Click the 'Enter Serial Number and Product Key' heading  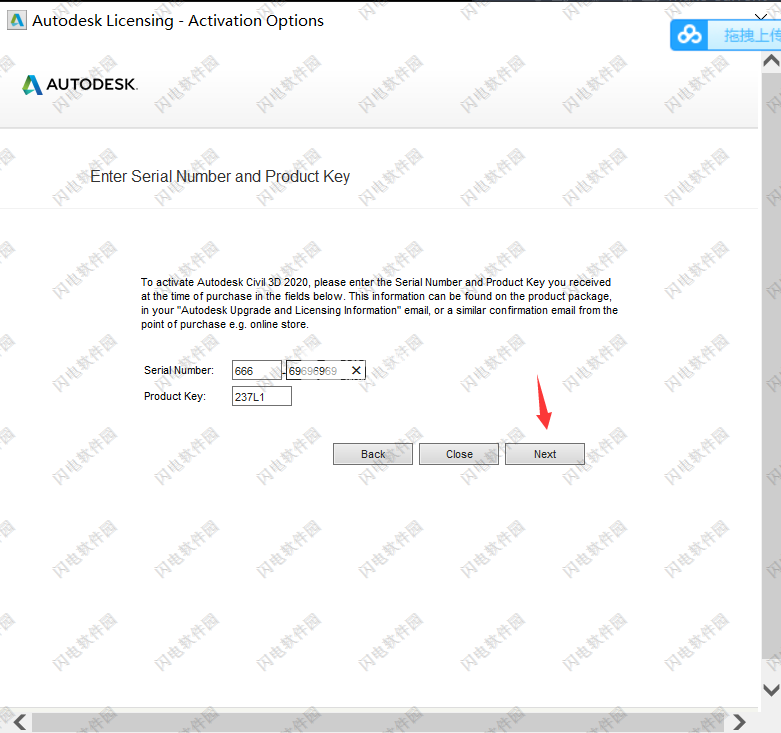pos(220,176)
